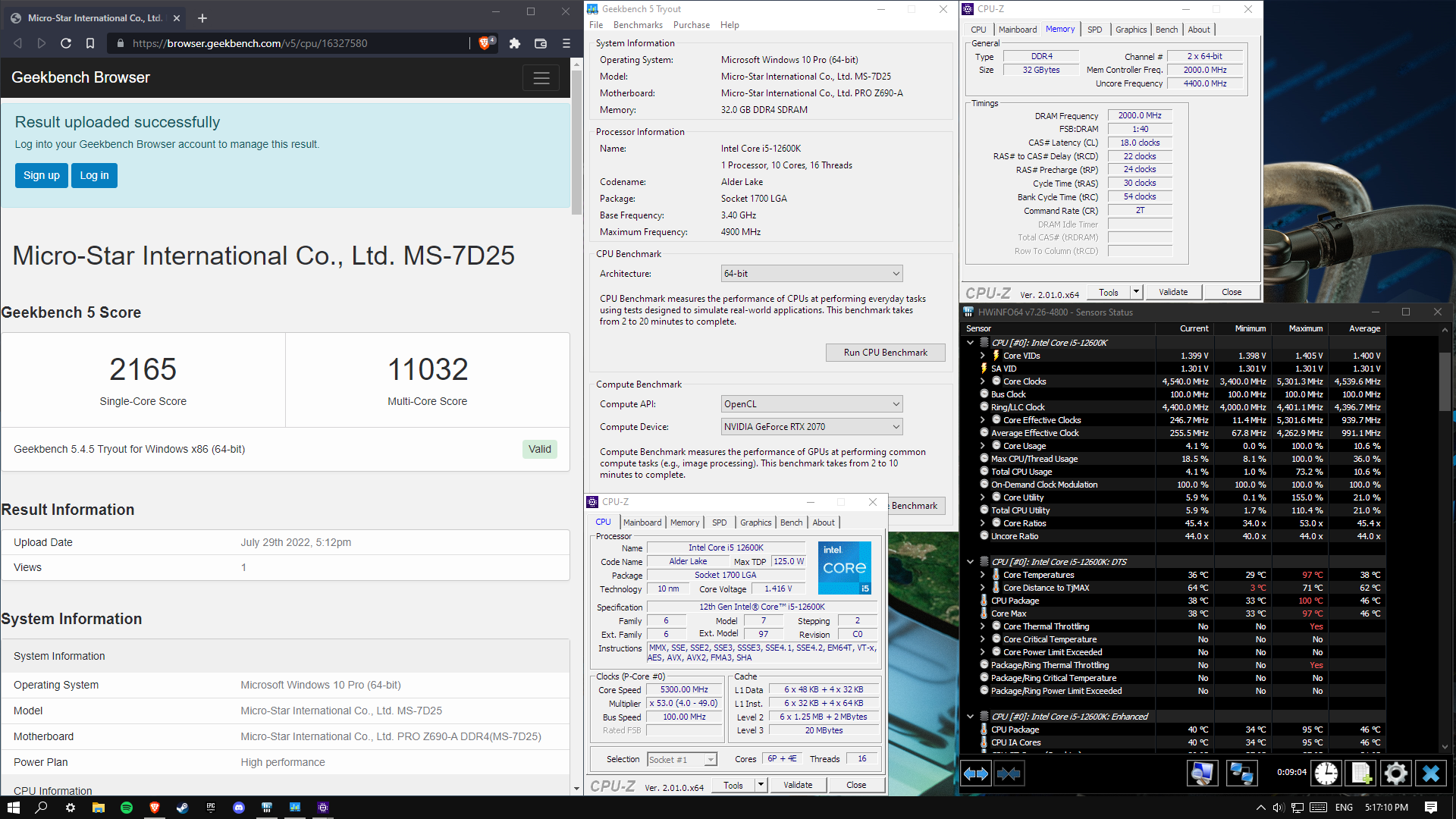The width and height of the screenshot is (1456, 819).
Task: Click the Single-Core Score 2165 value
Action: pyautogui.click(x=143, y=369)
